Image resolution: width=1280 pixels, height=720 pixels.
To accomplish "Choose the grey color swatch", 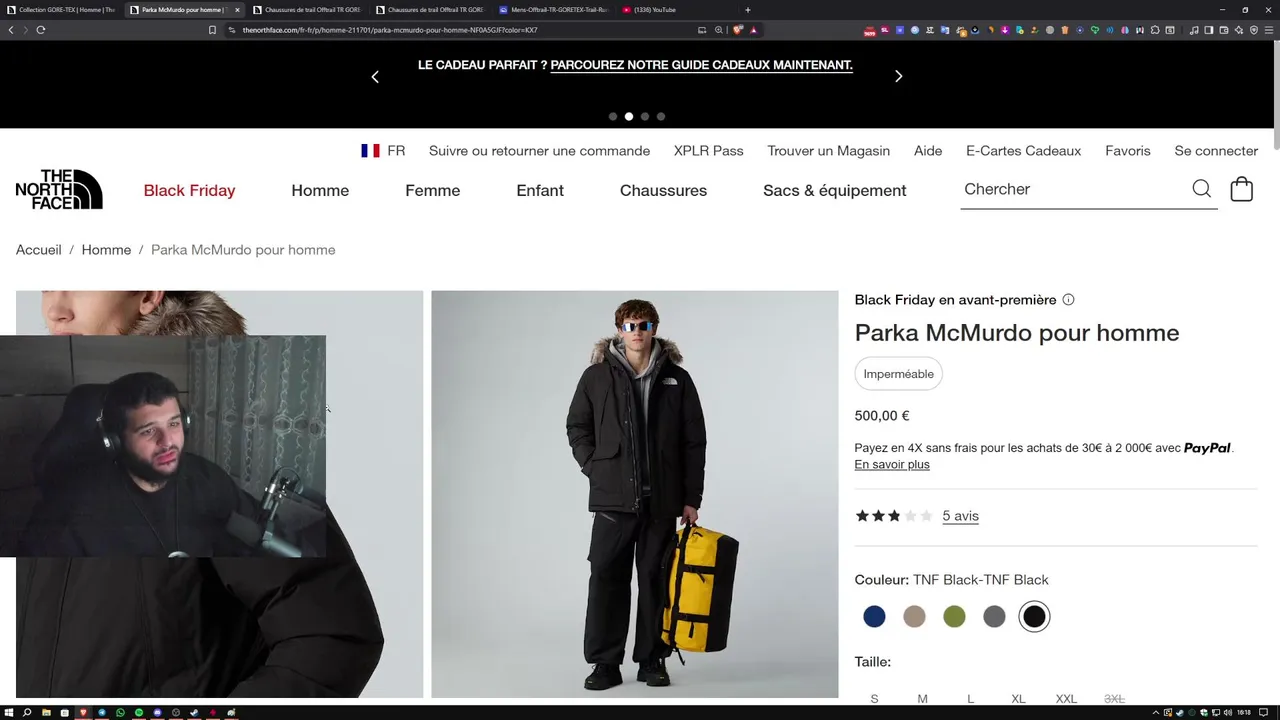I will tap(994, 617).
